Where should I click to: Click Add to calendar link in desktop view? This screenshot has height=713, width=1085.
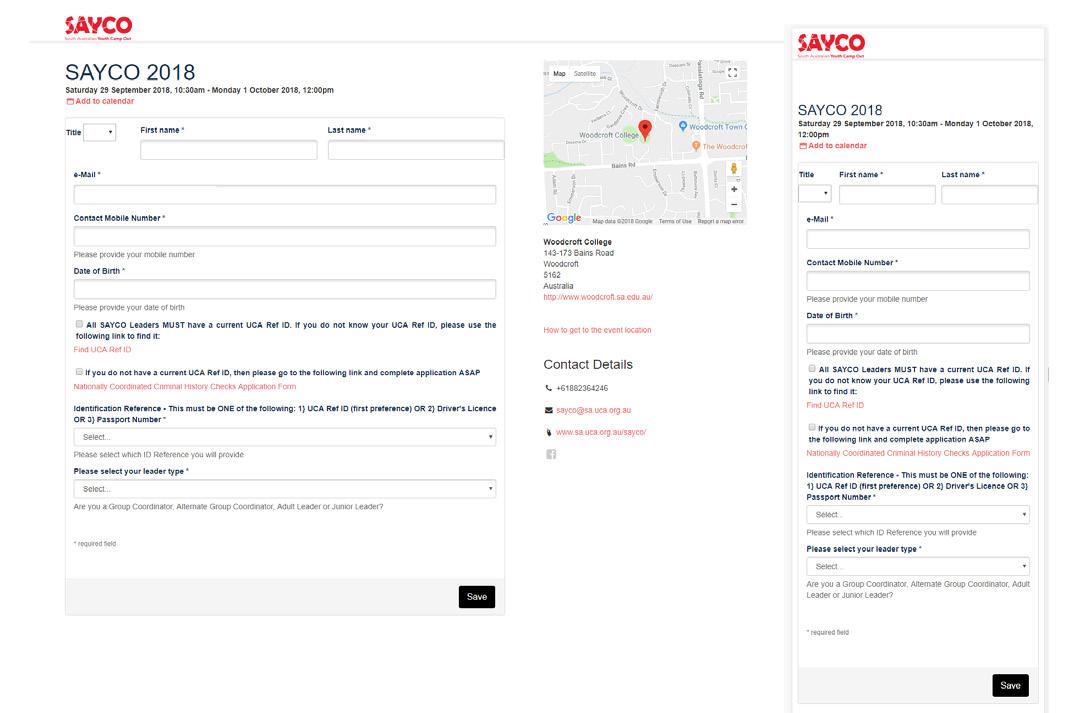pyautogui.click(x=100, y=101)
